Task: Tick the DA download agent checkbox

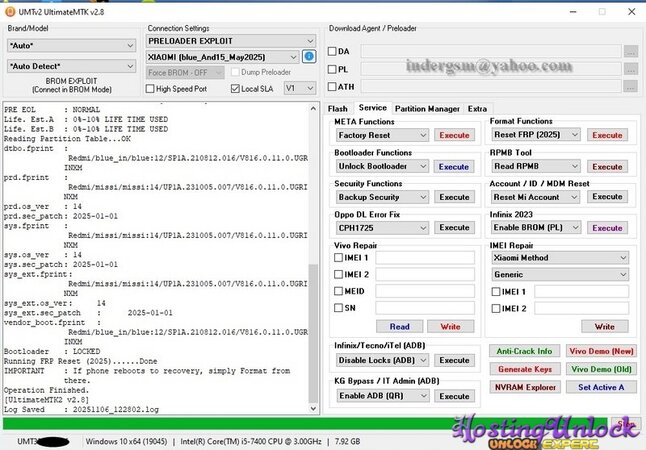Action: (x=333, y=52)
